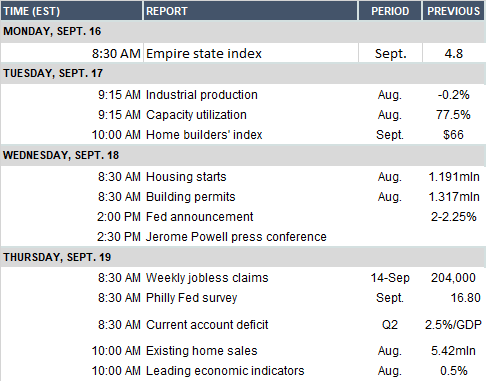Click the previous value 204,000

(x=453, y=278)
